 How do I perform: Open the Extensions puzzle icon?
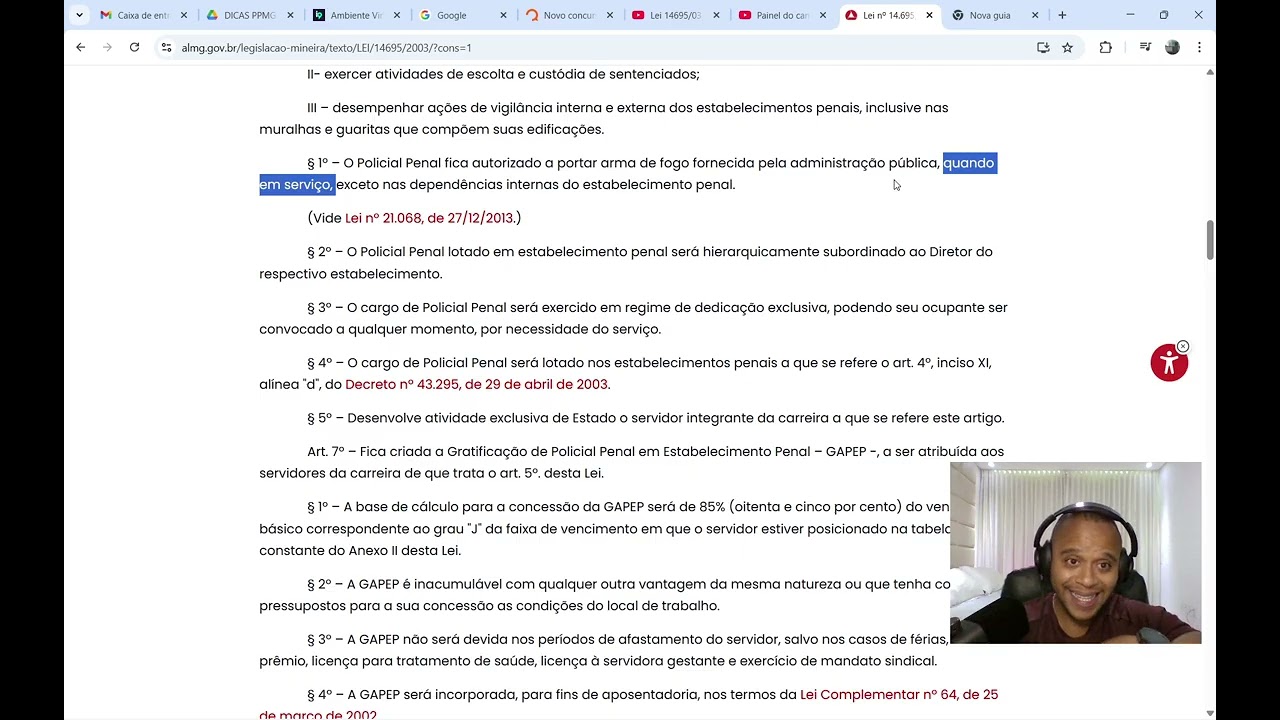click(1105, 47)
